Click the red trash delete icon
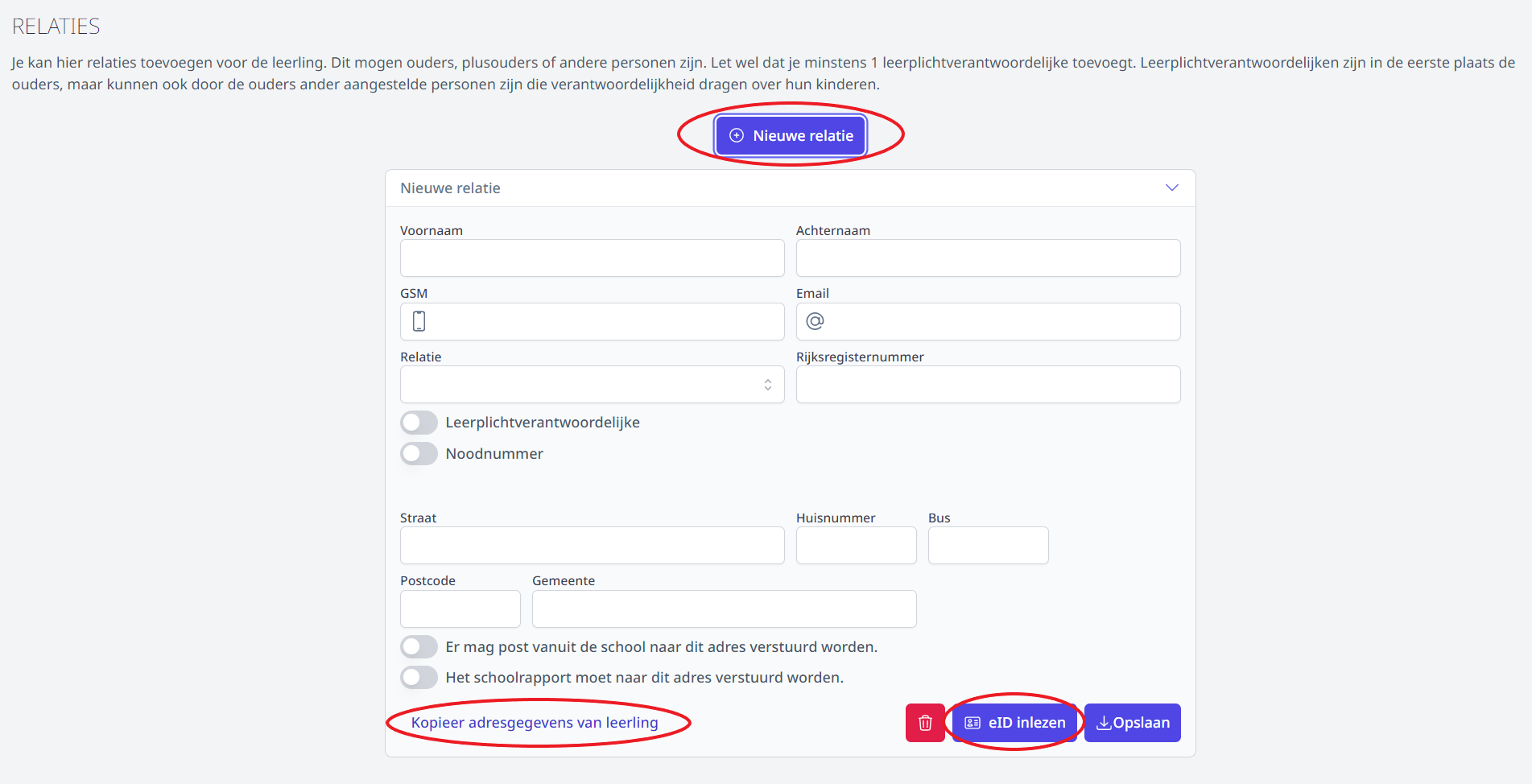The height and width of the screenshot is (784, 1532). coord(925,723)
